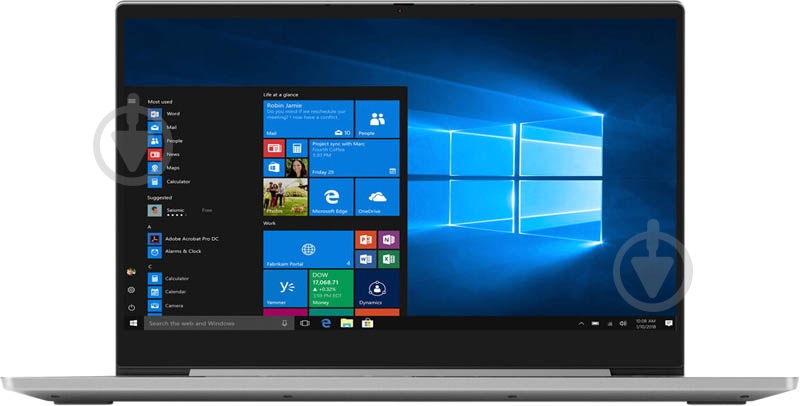Activate the microphone in search box
The height and width of the screenshot is (406, 800).
pyautogui.click(x=284, y=323)
